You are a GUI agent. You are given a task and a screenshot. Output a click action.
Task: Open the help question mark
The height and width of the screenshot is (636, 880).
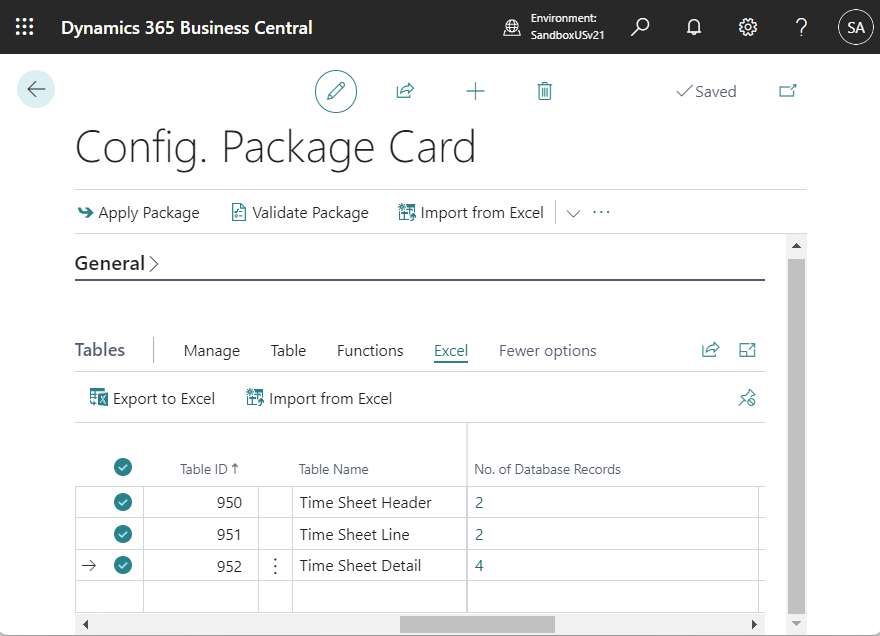pos(801,27)
